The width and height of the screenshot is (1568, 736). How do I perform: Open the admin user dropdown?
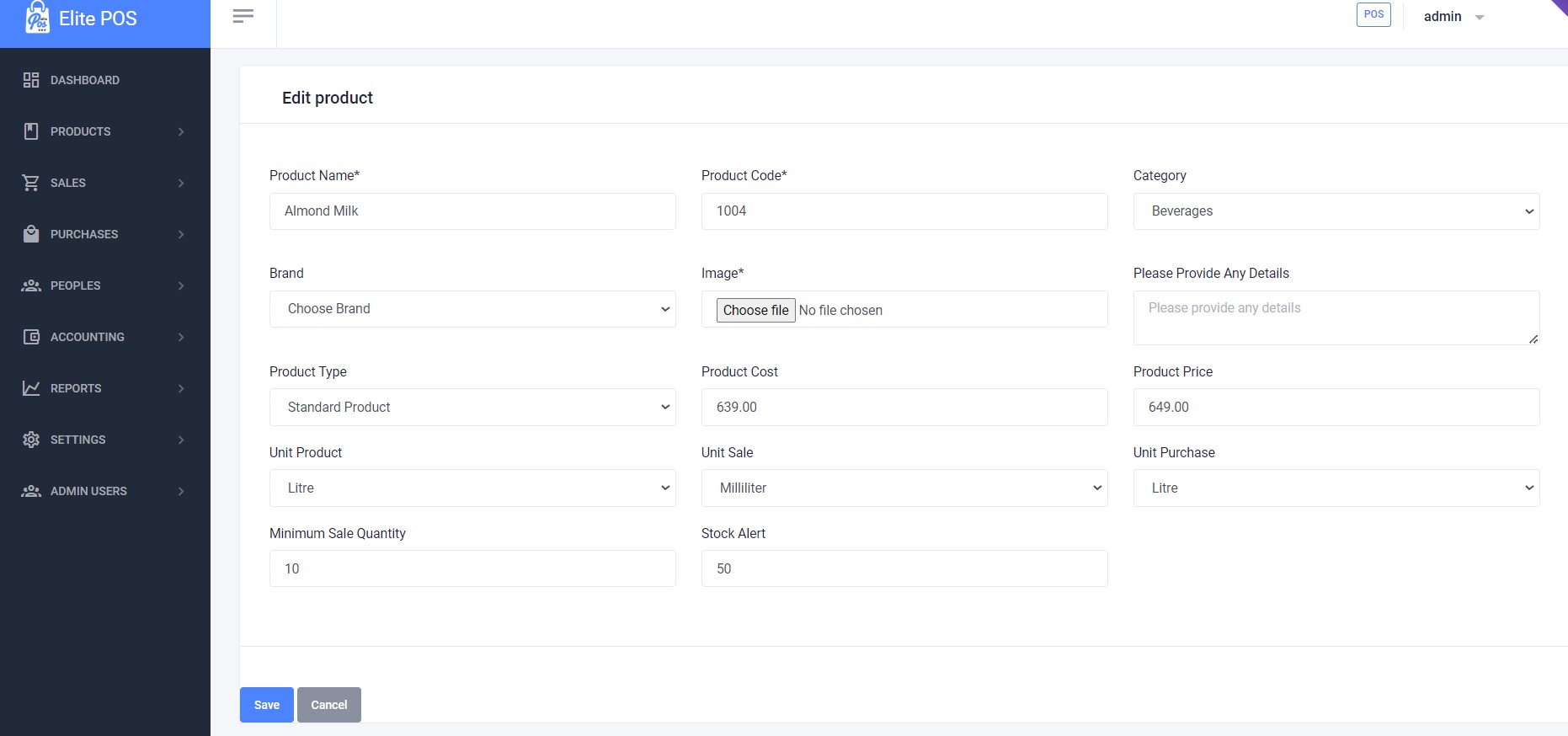[1453, 17]
